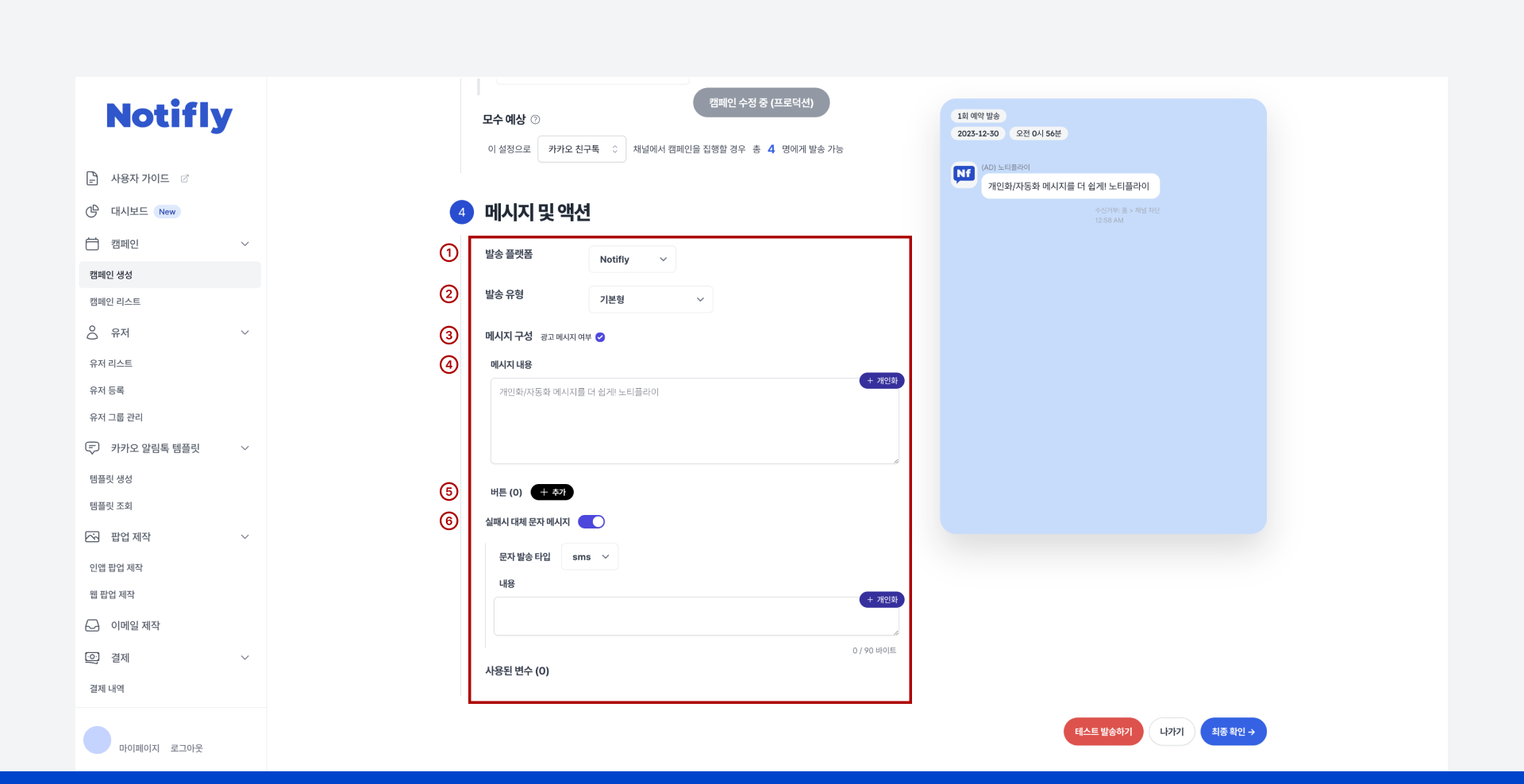Click the 카카오 알림톡 템플릿 chat bubble icon
This screenshot has height=784, width=1524.
(92, 448)
